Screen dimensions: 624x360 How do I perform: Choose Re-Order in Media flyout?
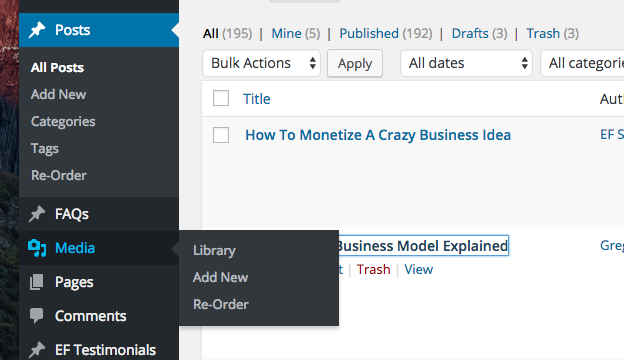click(x=221, y=304)
